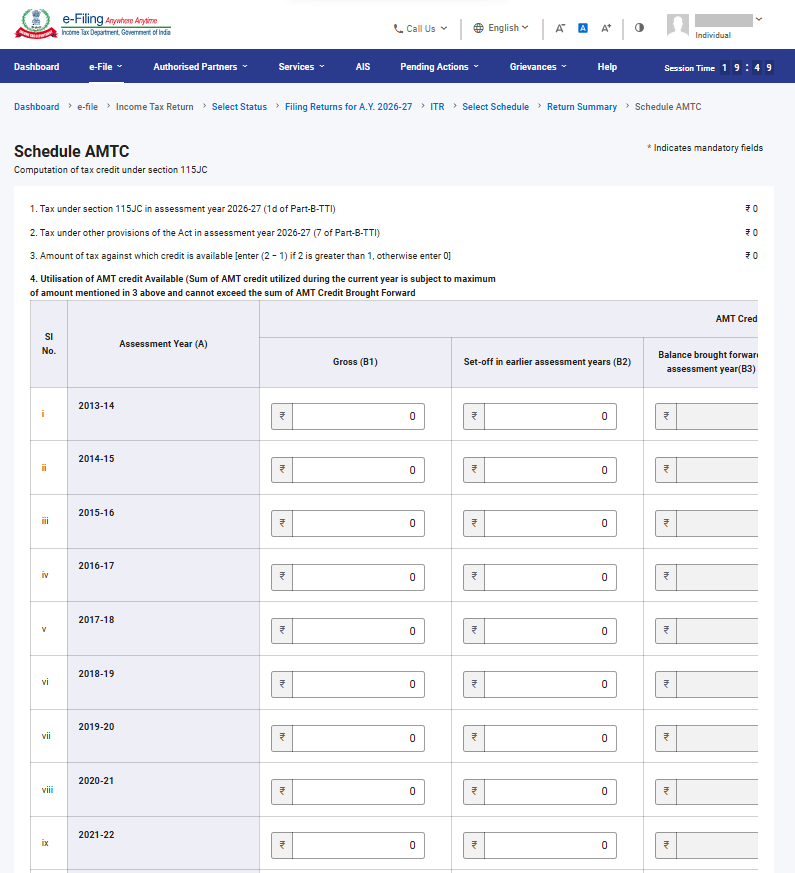
Task: Click the Gross (B1) column header
Action: click(355, 362)
